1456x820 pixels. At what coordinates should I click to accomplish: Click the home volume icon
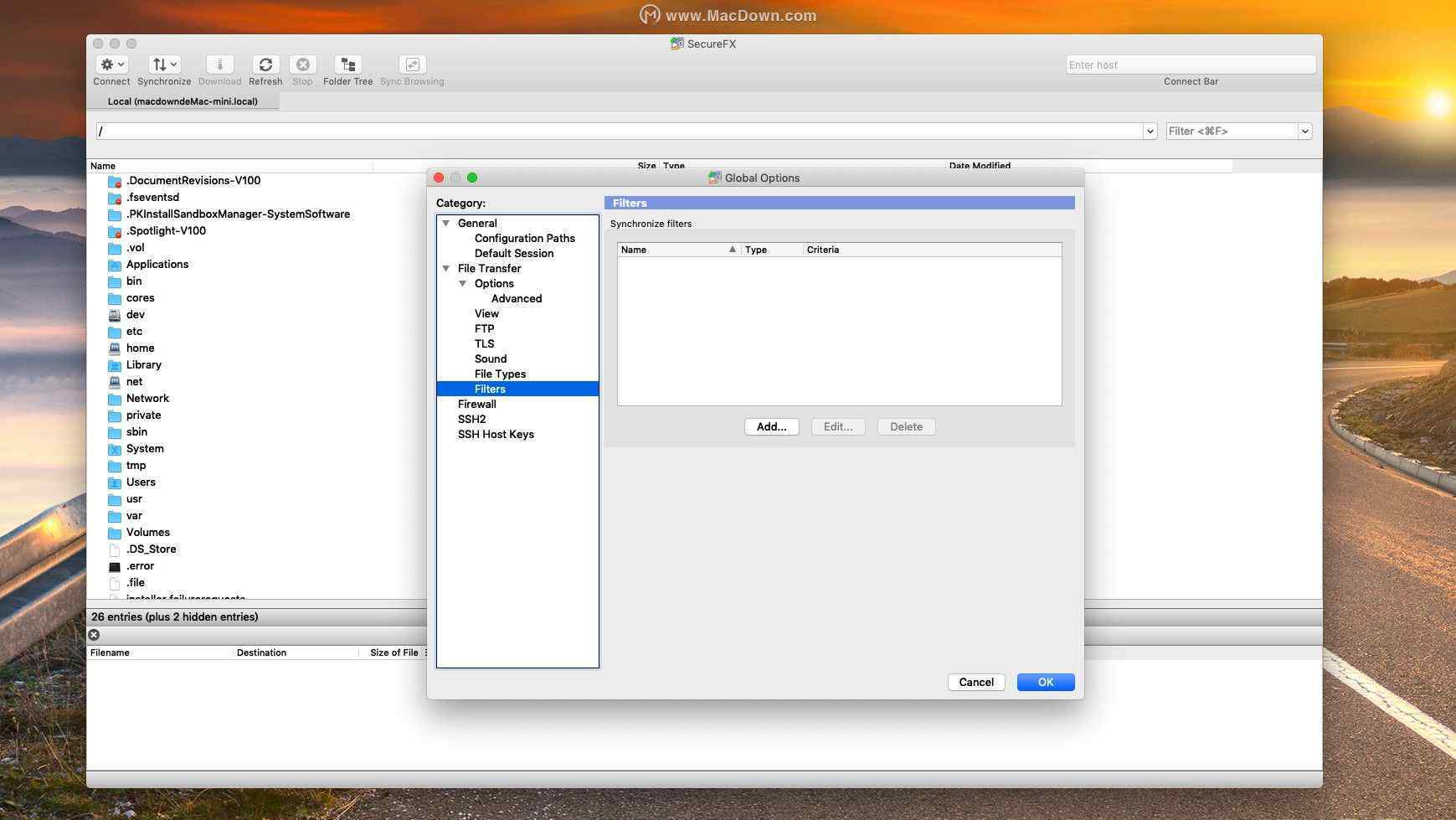coord(115,348)
